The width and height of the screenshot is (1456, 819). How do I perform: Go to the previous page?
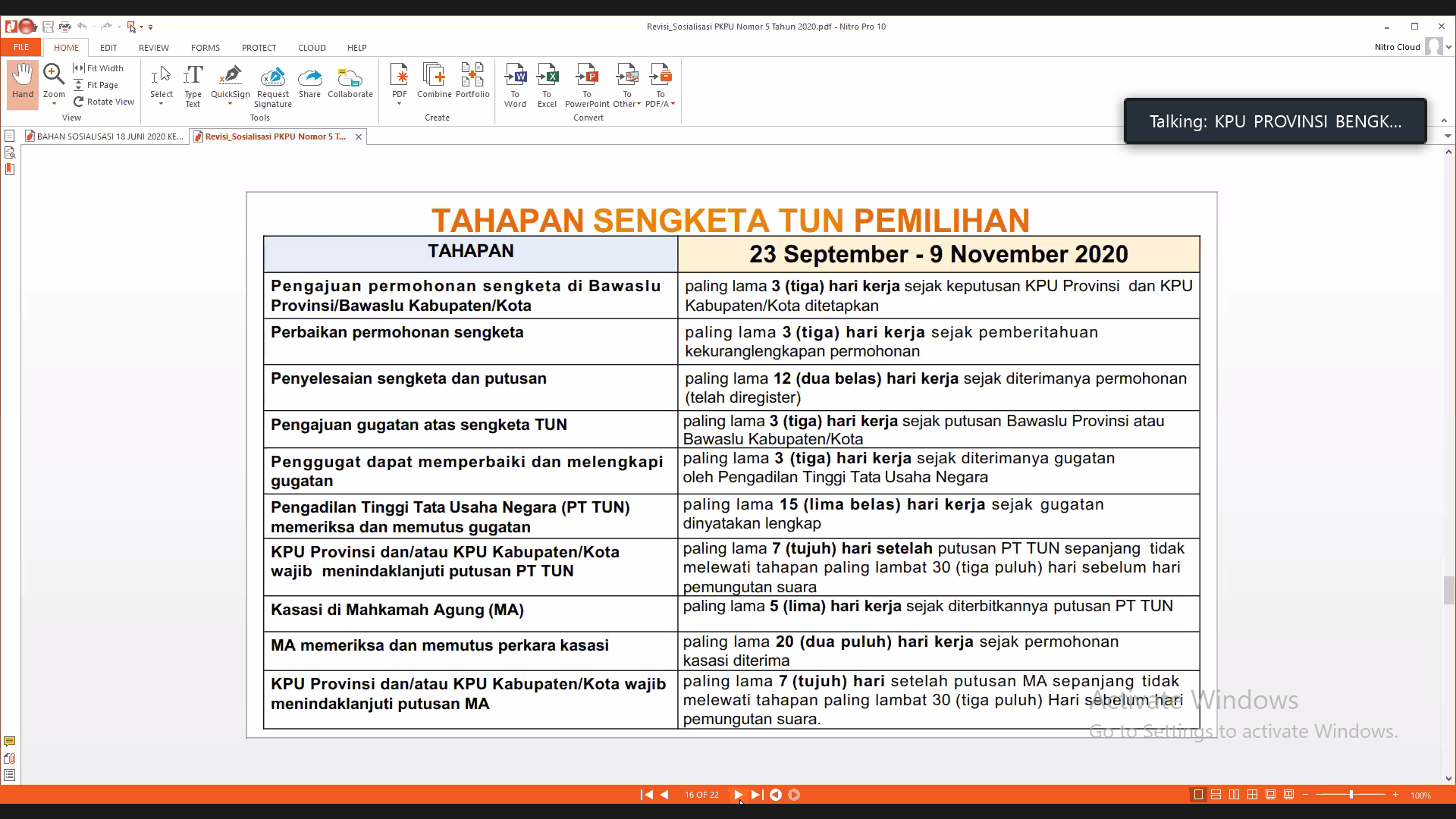[664, 795]
